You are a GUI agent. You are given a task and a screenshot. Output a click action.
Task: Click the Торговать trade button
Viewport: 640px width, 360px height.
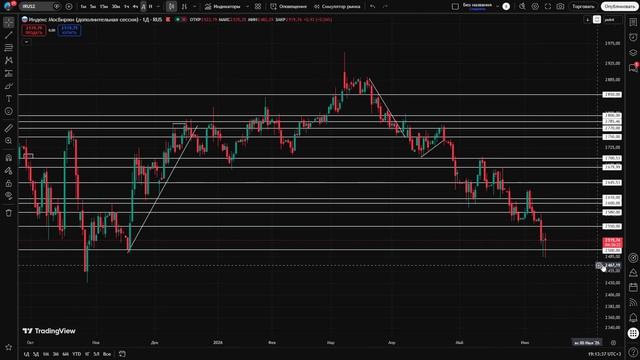coord(583,7)
